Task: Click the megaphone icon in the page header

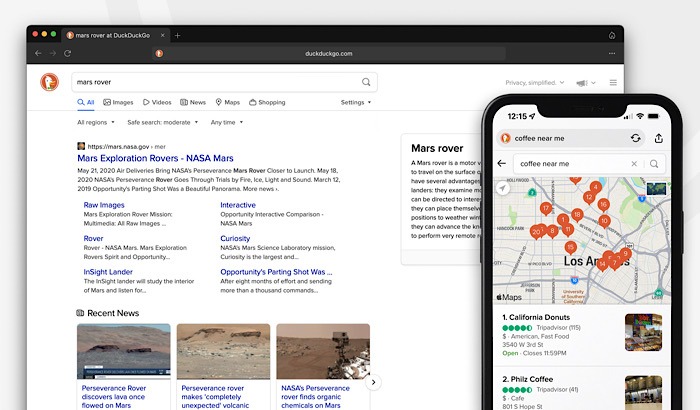Action: pyautogui.click(x=582, y=83)
